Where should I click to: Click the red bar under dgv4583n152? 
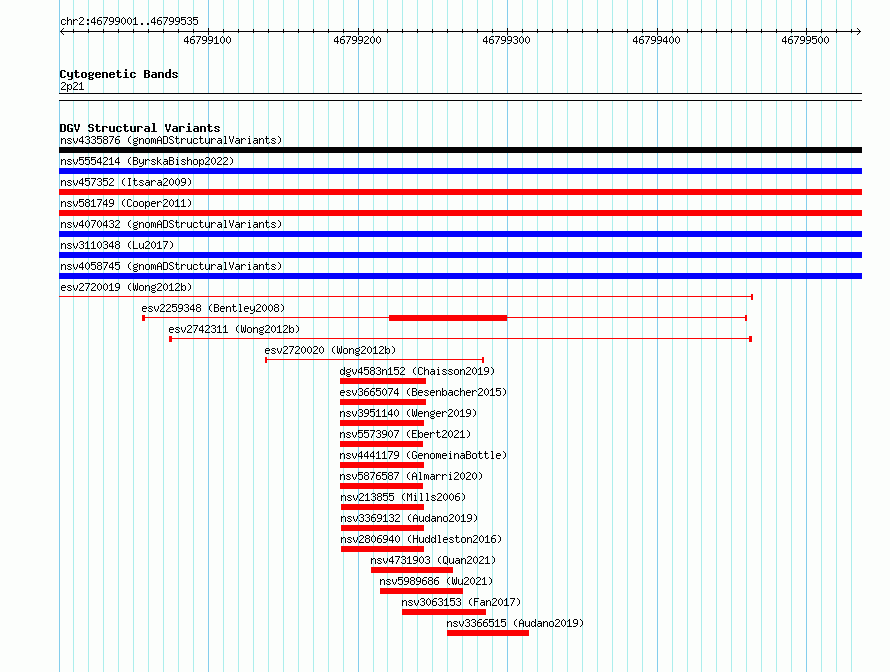tap(383, 381)
